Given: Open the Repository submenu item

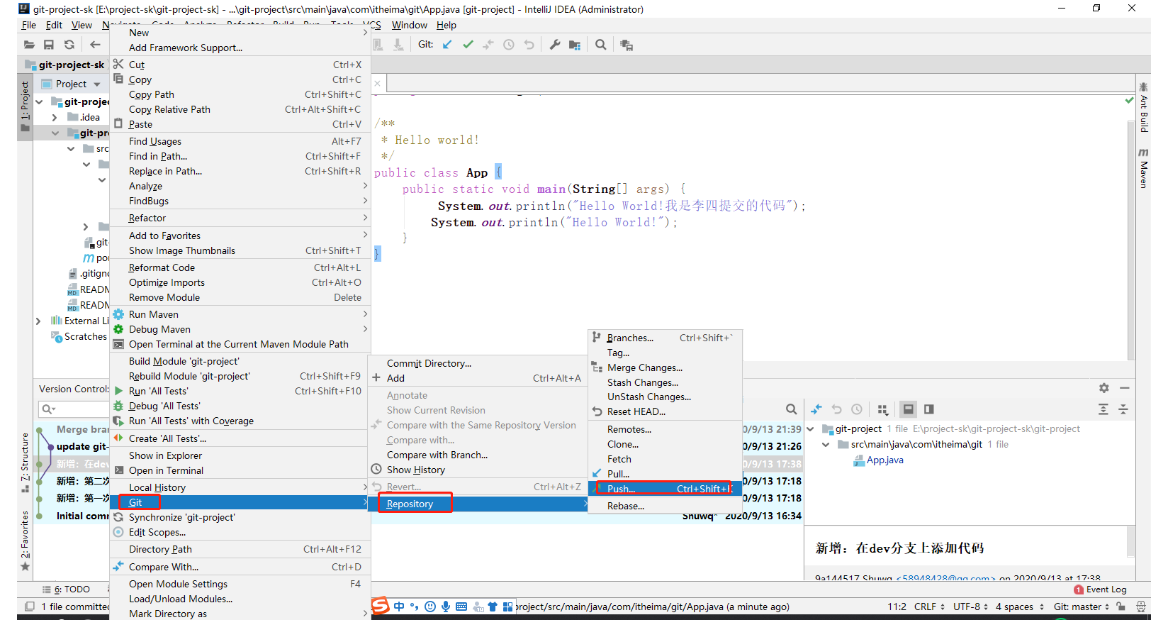Looking at the screenshot, I should [x=479, y=504].
